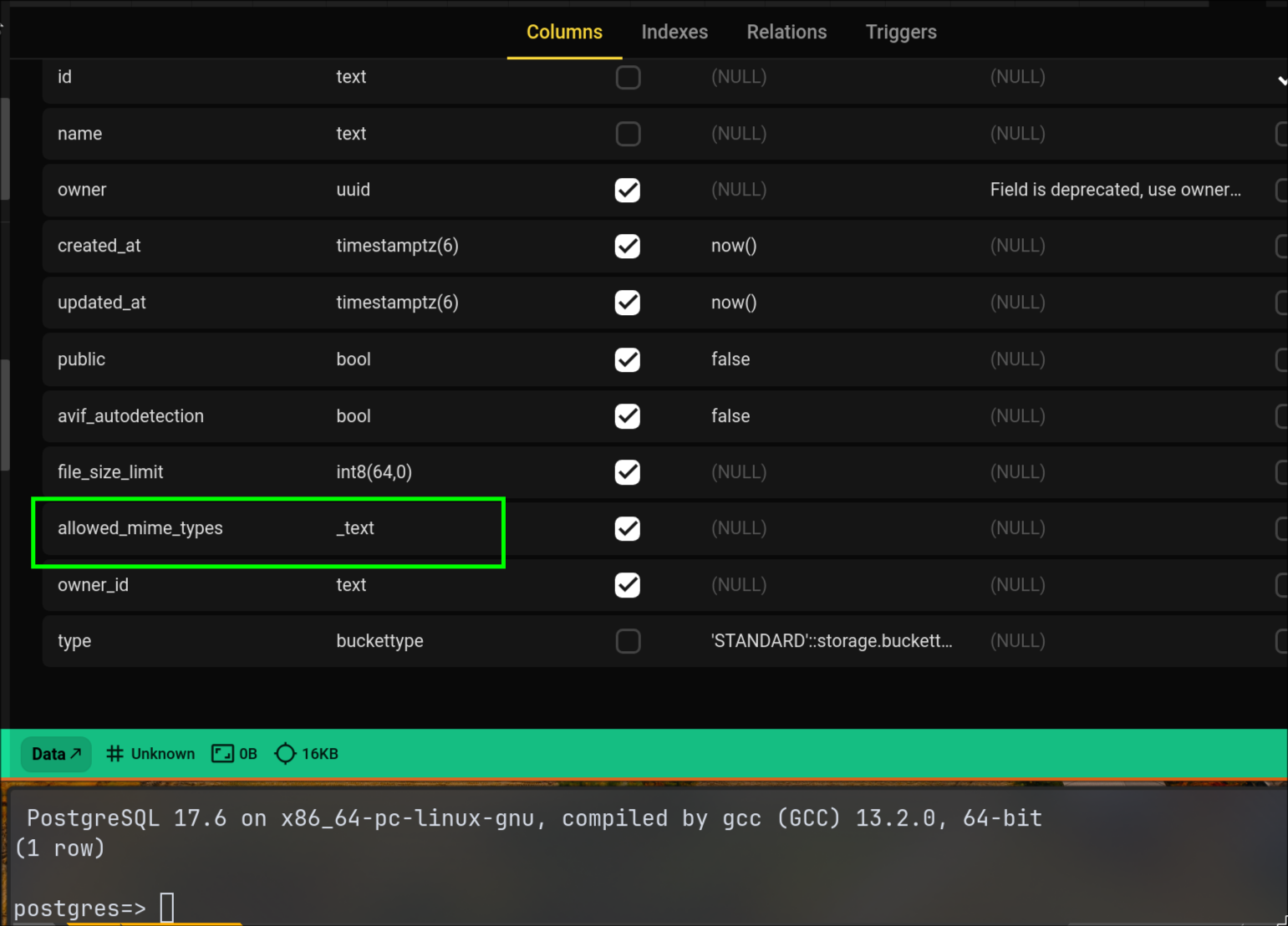Screen dimensions: 1288x926
Task: Select the type column name cell
Action: coord(74,641)
